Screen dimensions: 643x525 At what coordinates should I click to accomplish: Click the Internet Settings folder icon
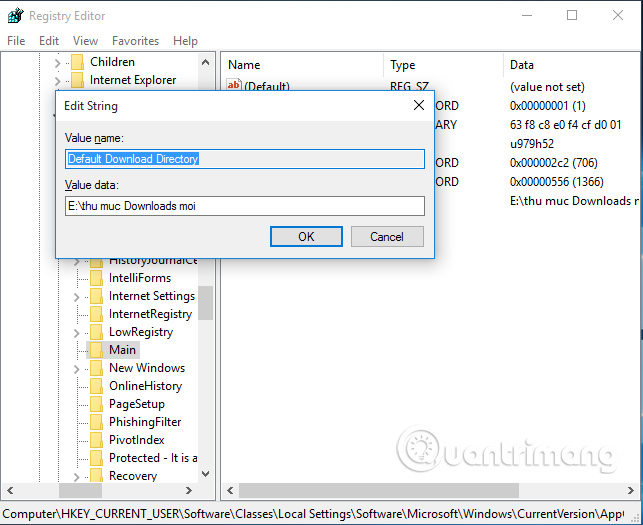96,296
